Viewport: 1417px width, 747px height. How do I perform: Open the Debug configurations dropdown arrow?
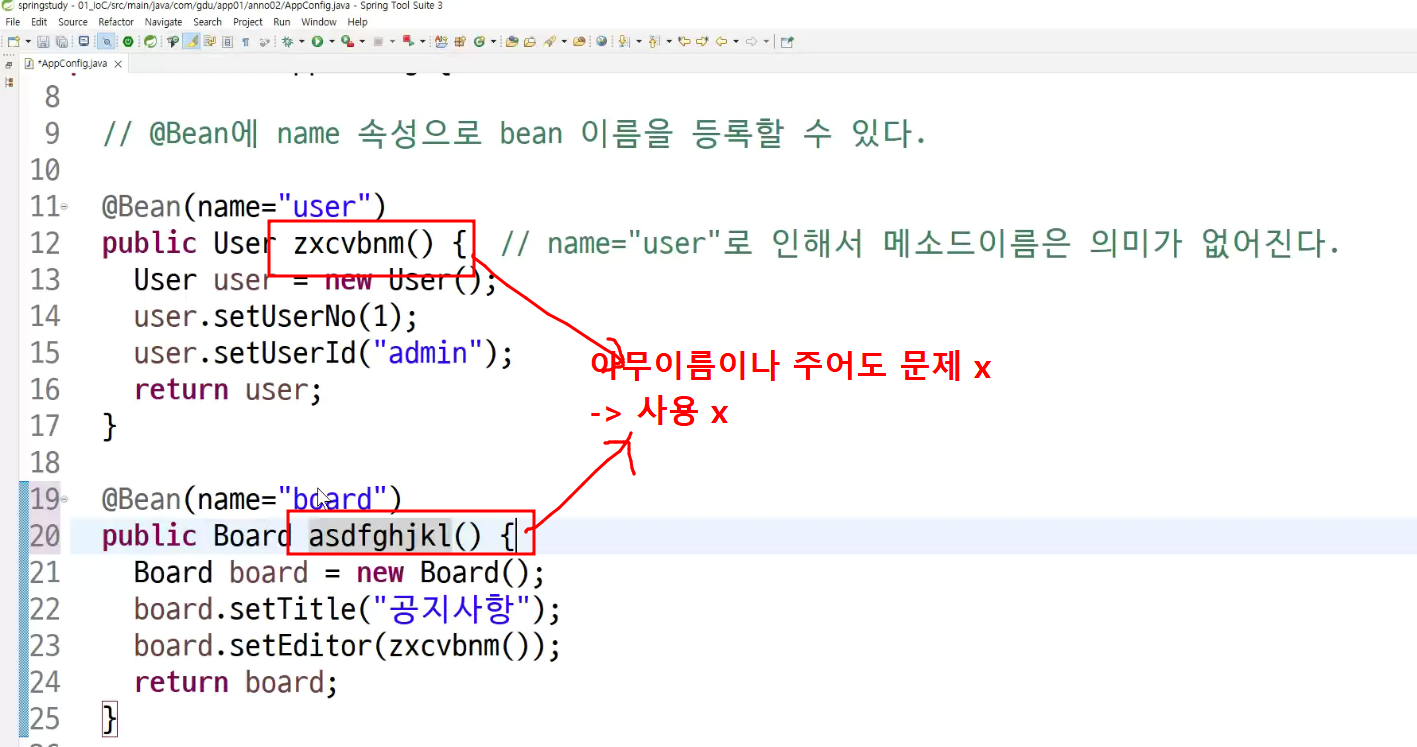point(302,41)
